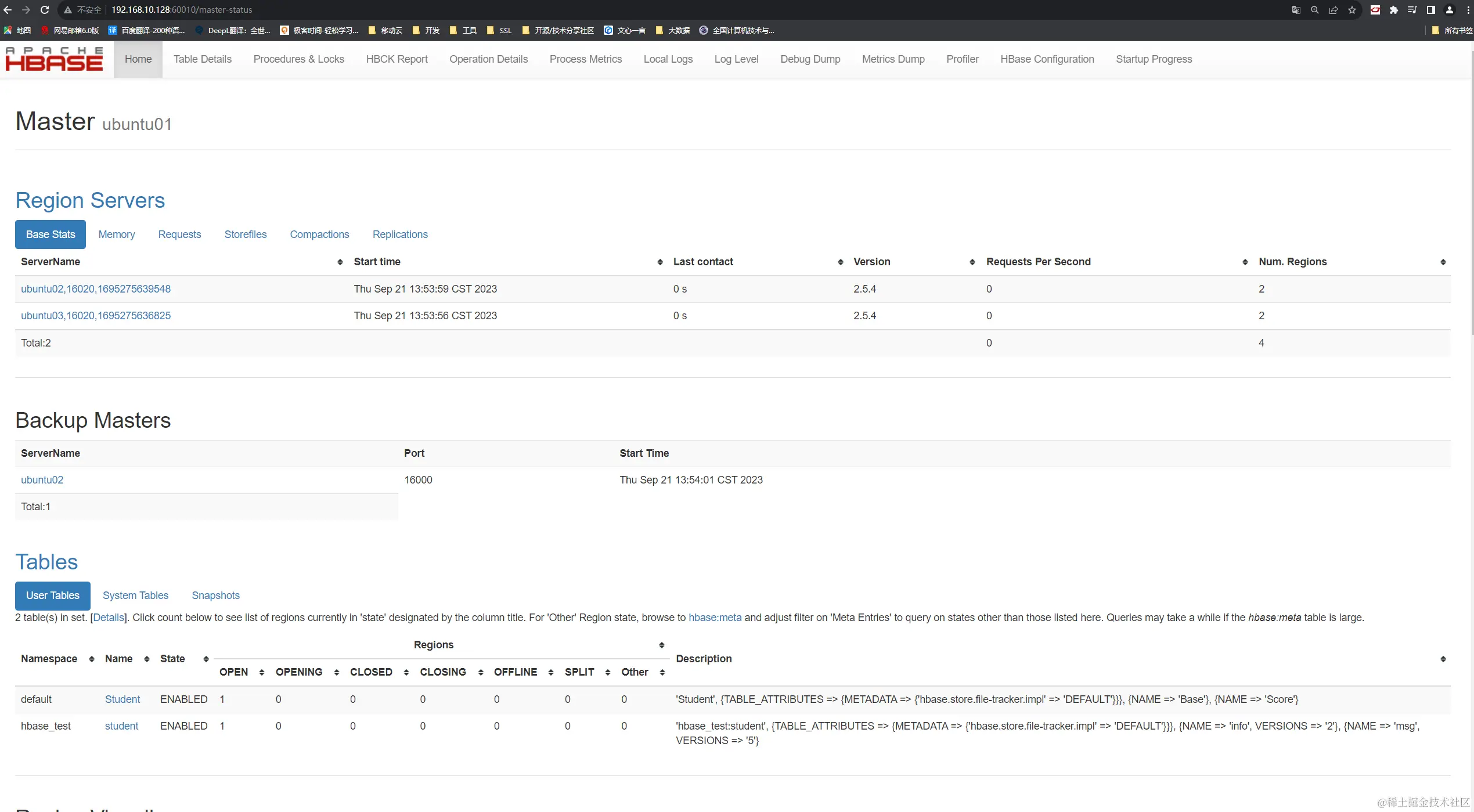Switch to the Memory stats tab
Image resolution: width=1474 pixels, height=812 pixels.
click(x=116, y=234)
